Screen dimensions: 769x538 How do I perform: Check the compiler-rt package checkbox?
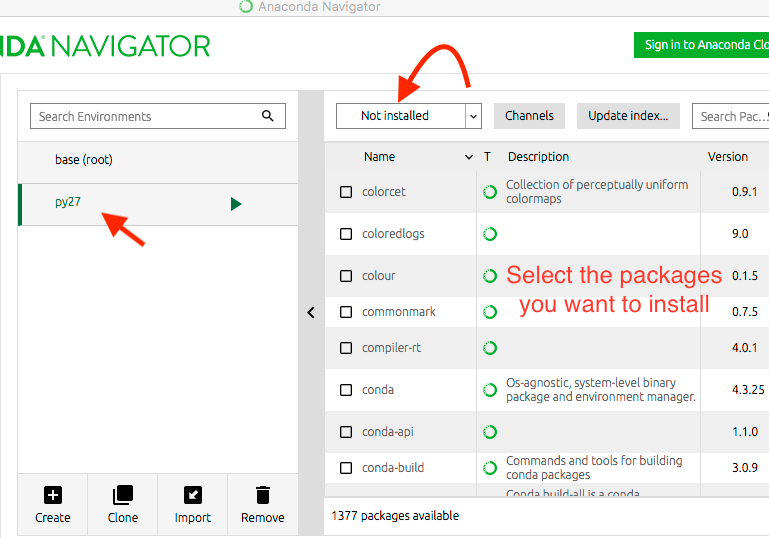click(346, 348)
